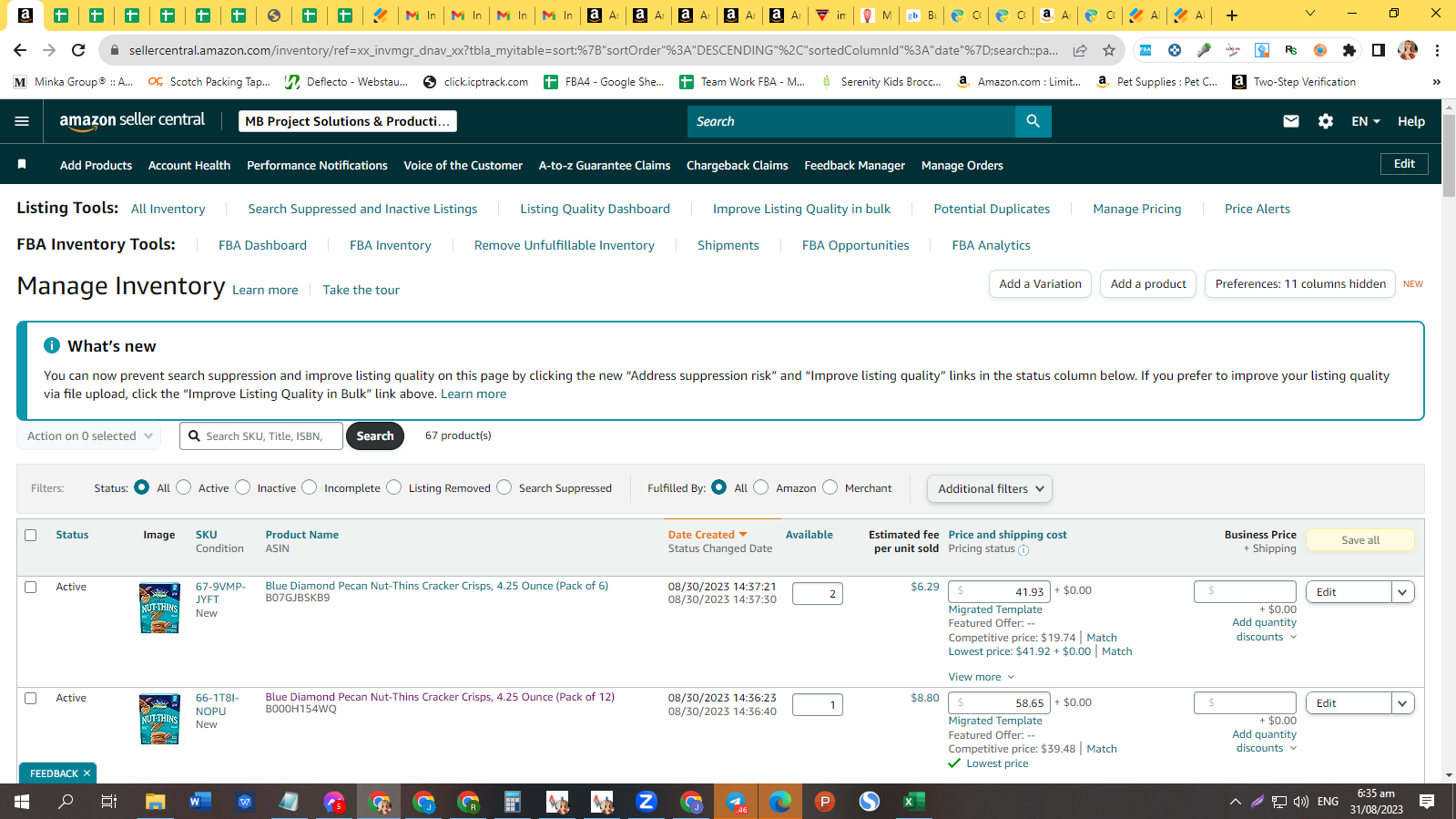Open Account Health in the top menu
The image size is (1456, 819).
click(x=189, y=165)
